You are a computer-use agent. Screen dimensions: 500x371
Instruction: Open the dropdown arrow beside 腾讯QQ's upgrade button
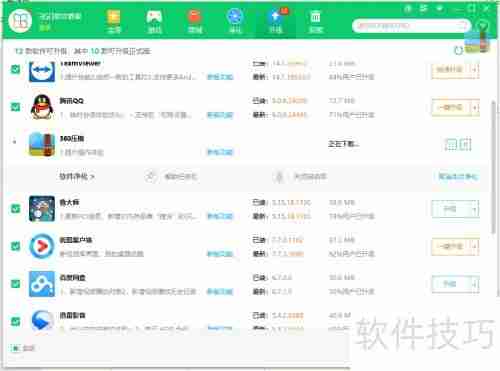[x=475, y=107]
